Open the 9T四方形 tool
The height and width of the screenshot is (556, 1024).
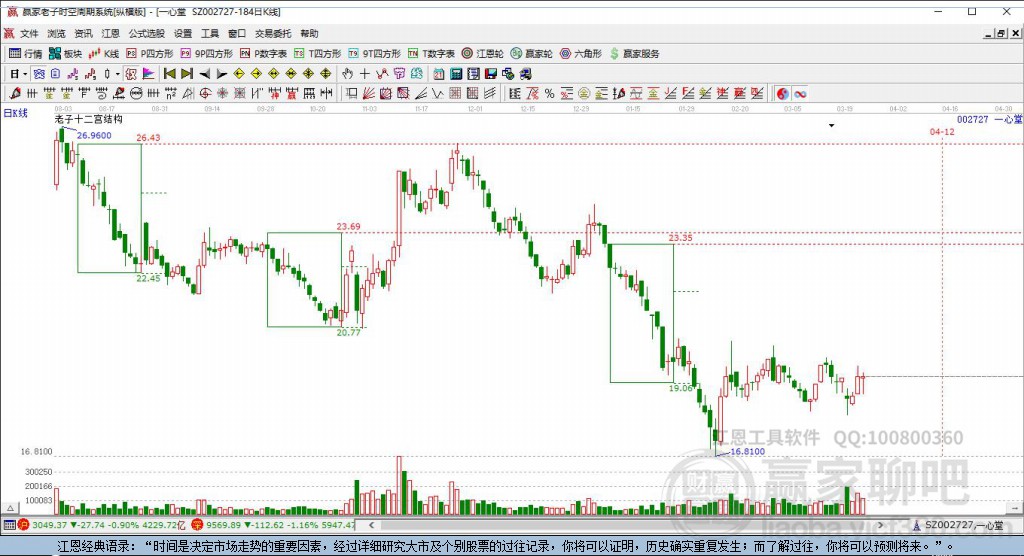click(x=374, y=54)
